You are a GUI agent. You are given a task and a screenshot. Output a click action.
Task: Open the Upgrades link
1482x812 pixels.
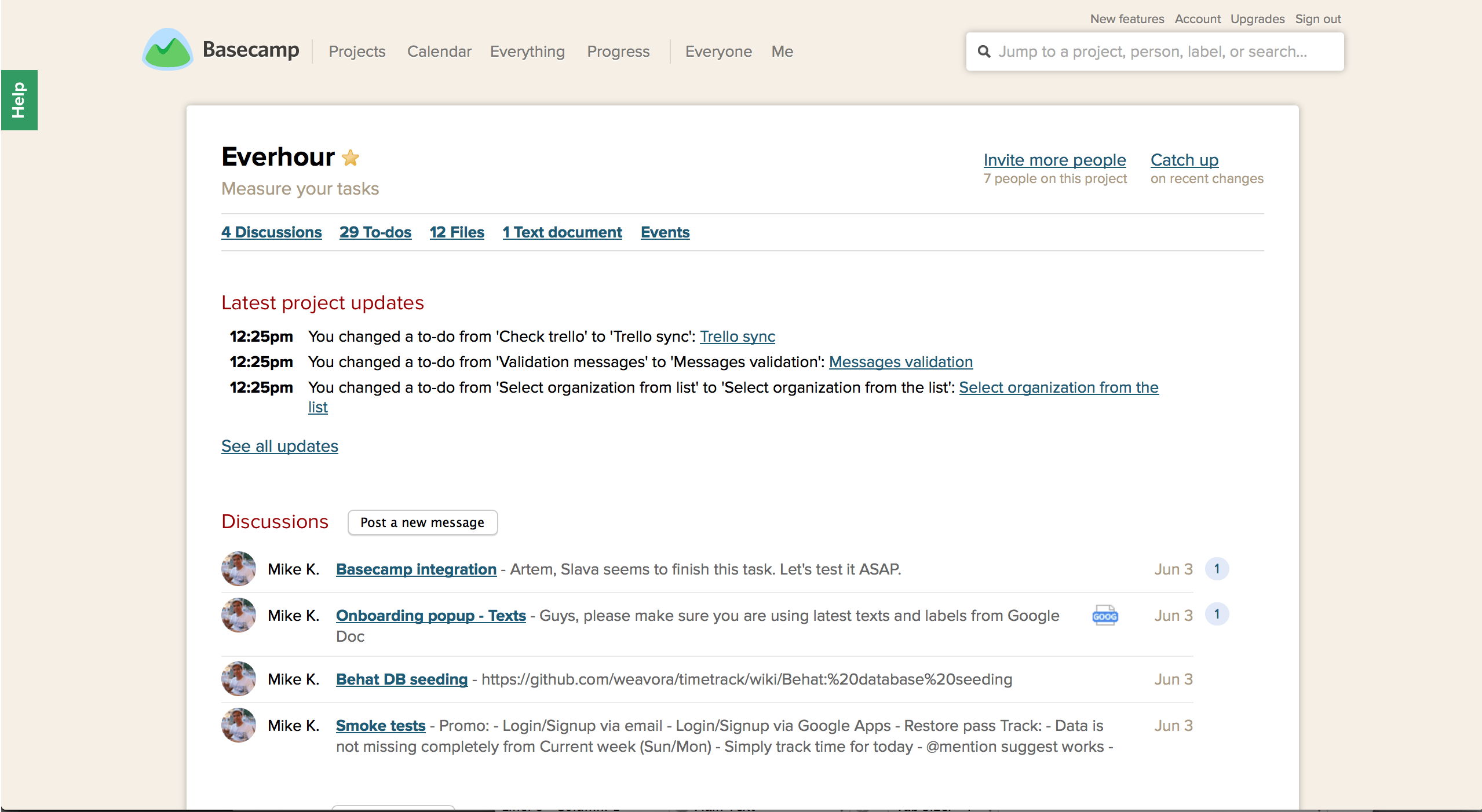1257,19
